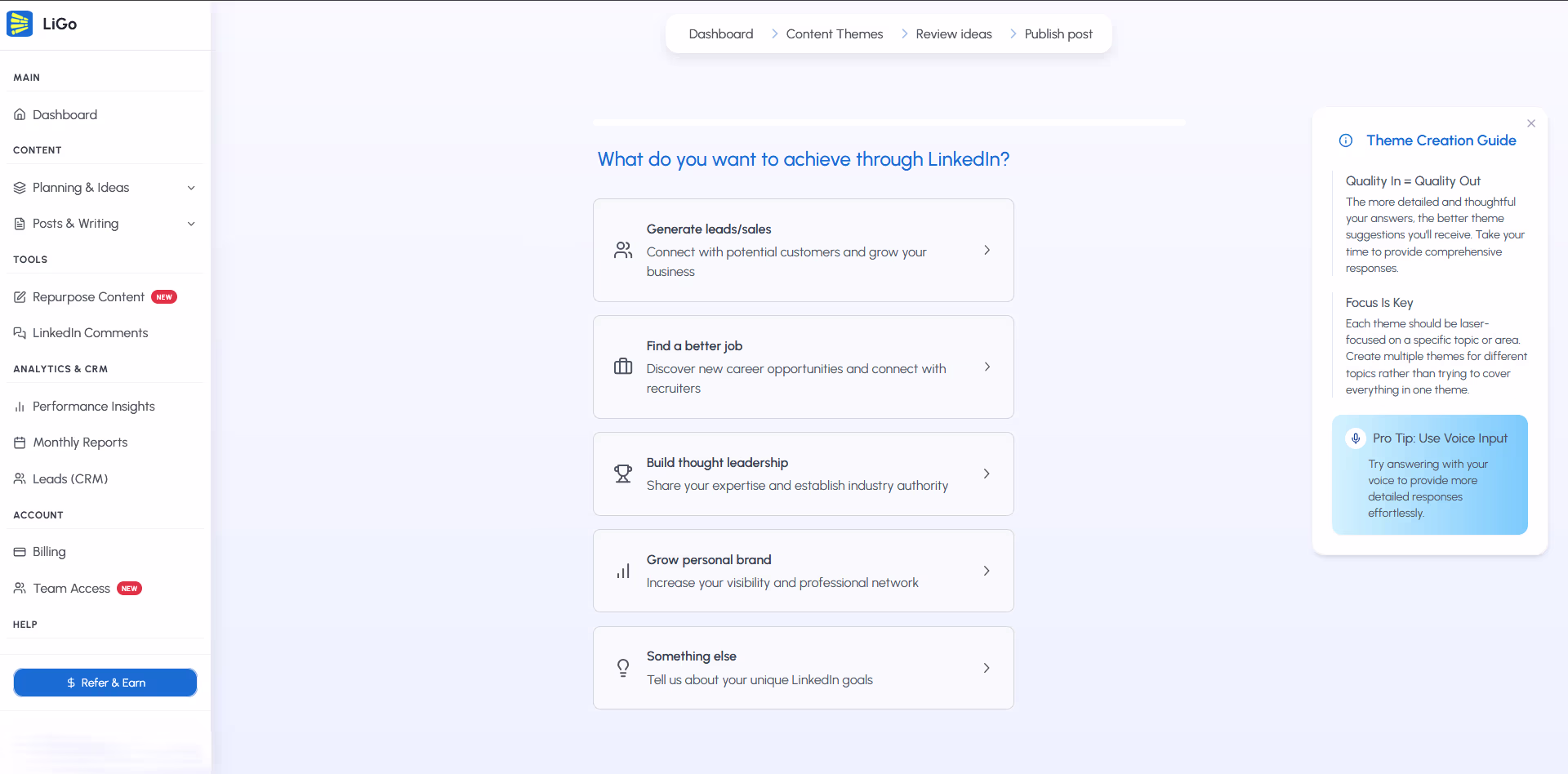Open Team Access in the sidebar

pos(71,589)
